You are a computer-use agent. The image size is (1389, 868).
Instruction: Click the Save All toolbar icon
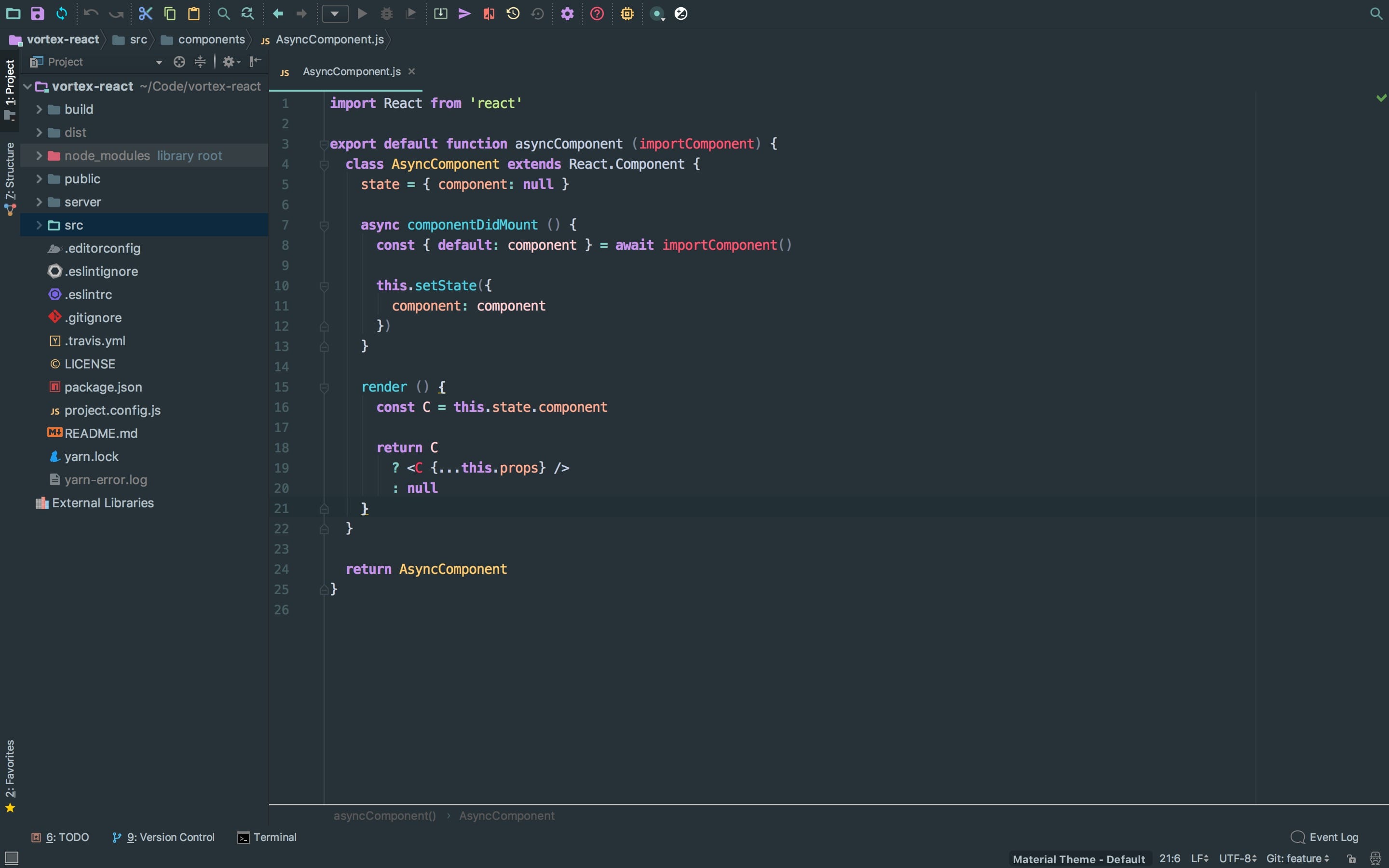pos(37,14)
